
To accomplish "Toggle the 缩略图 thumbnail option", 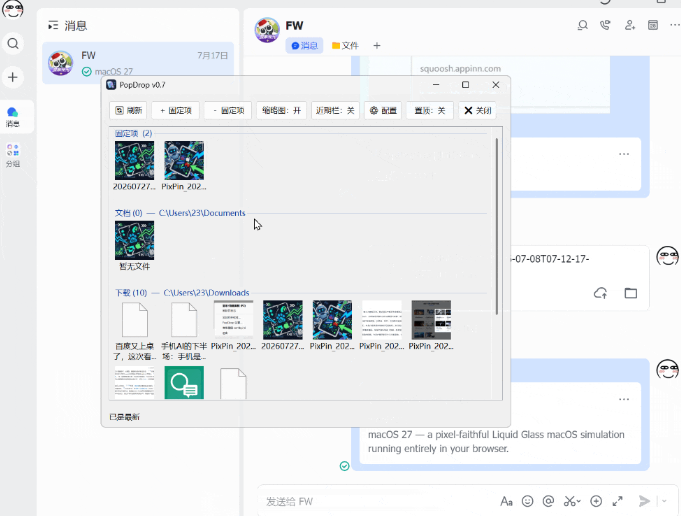I will click(281, 110).
